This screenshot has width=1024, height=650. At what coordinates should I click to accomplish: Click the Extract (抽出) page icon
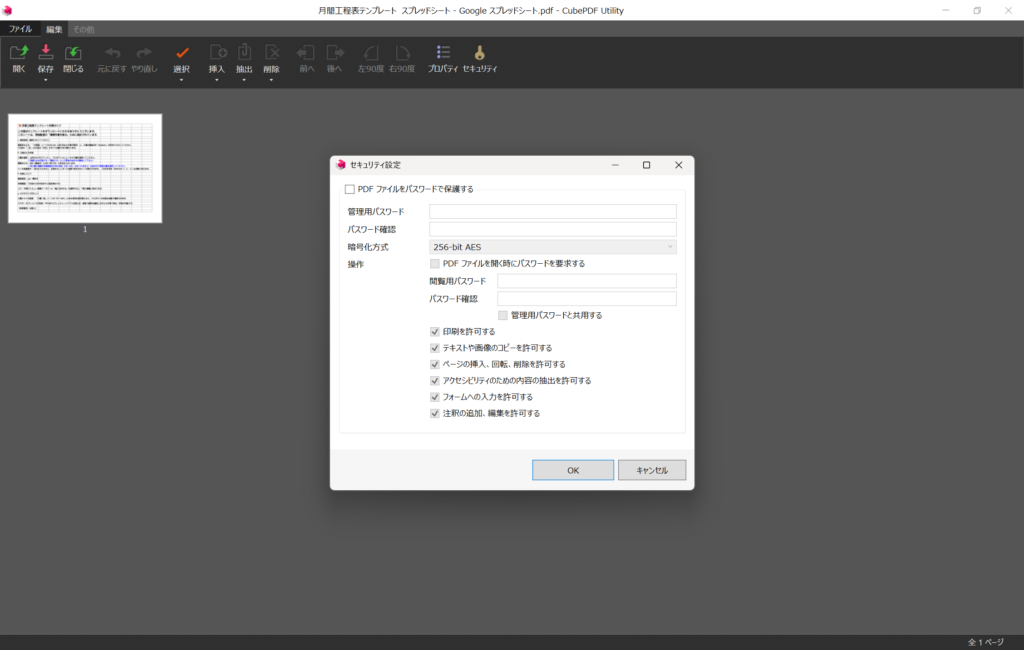[x=244, y=53]
